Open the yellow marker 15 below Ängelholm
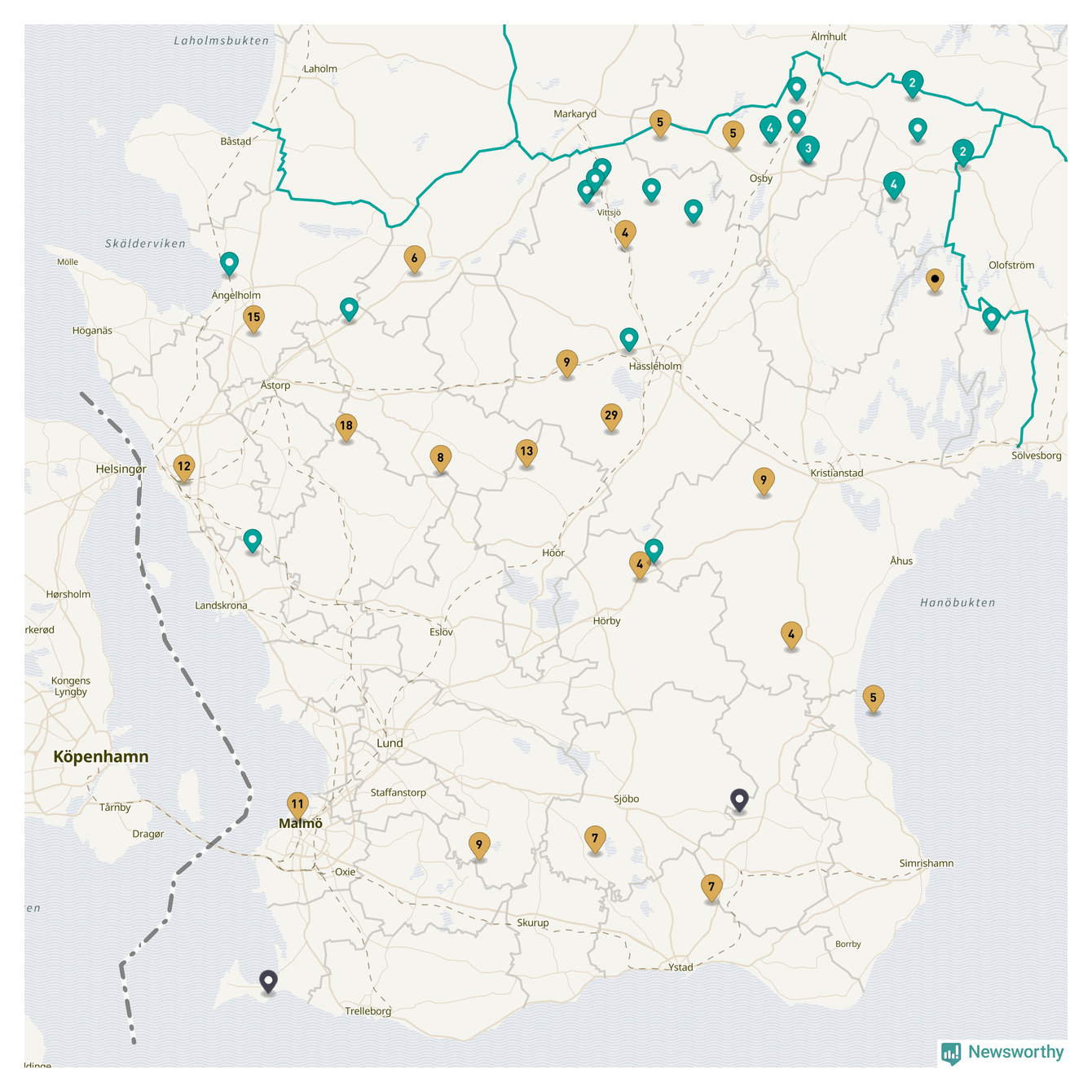 pos(253,318)
